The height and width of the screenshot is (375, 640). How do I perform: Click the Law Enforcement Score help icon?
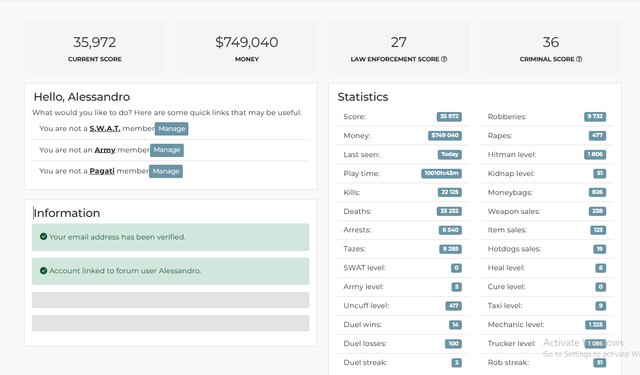444,59
